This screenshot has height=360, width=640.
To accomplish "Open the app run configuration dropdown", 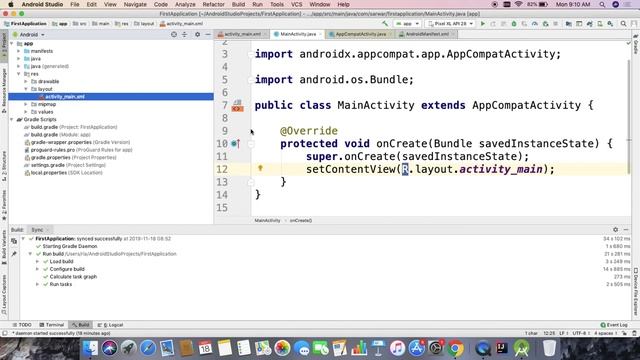I will point(407,24).
